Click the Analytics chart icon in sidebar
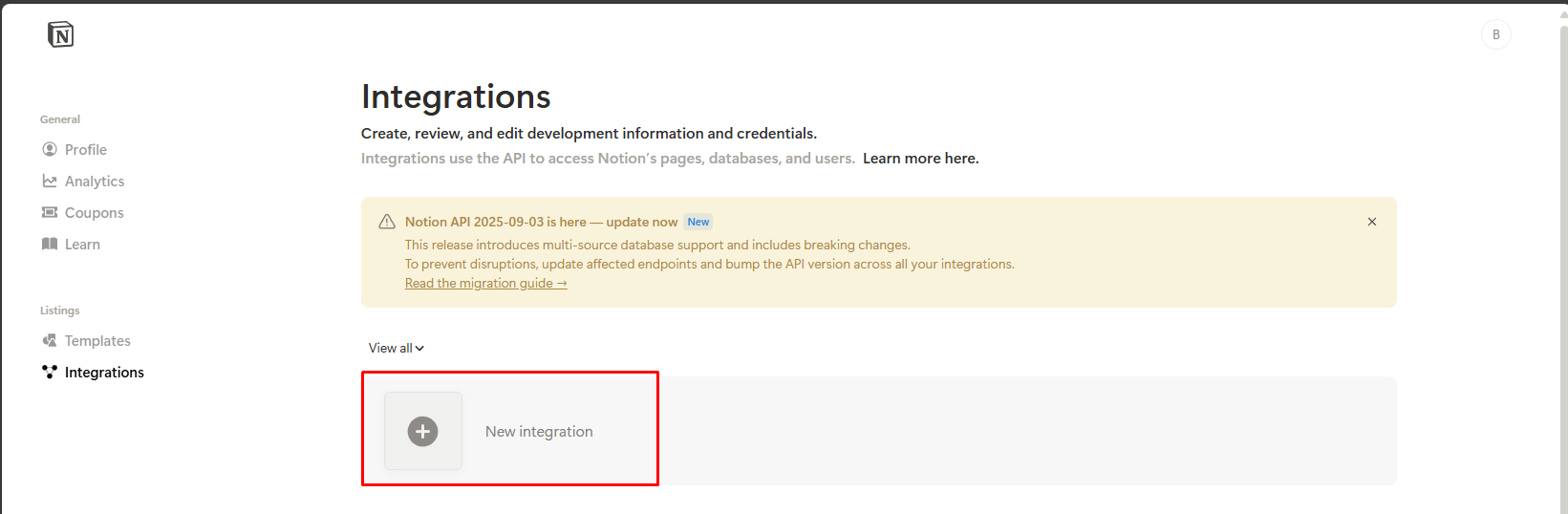 pyautogui.click(x=50, y=181)
